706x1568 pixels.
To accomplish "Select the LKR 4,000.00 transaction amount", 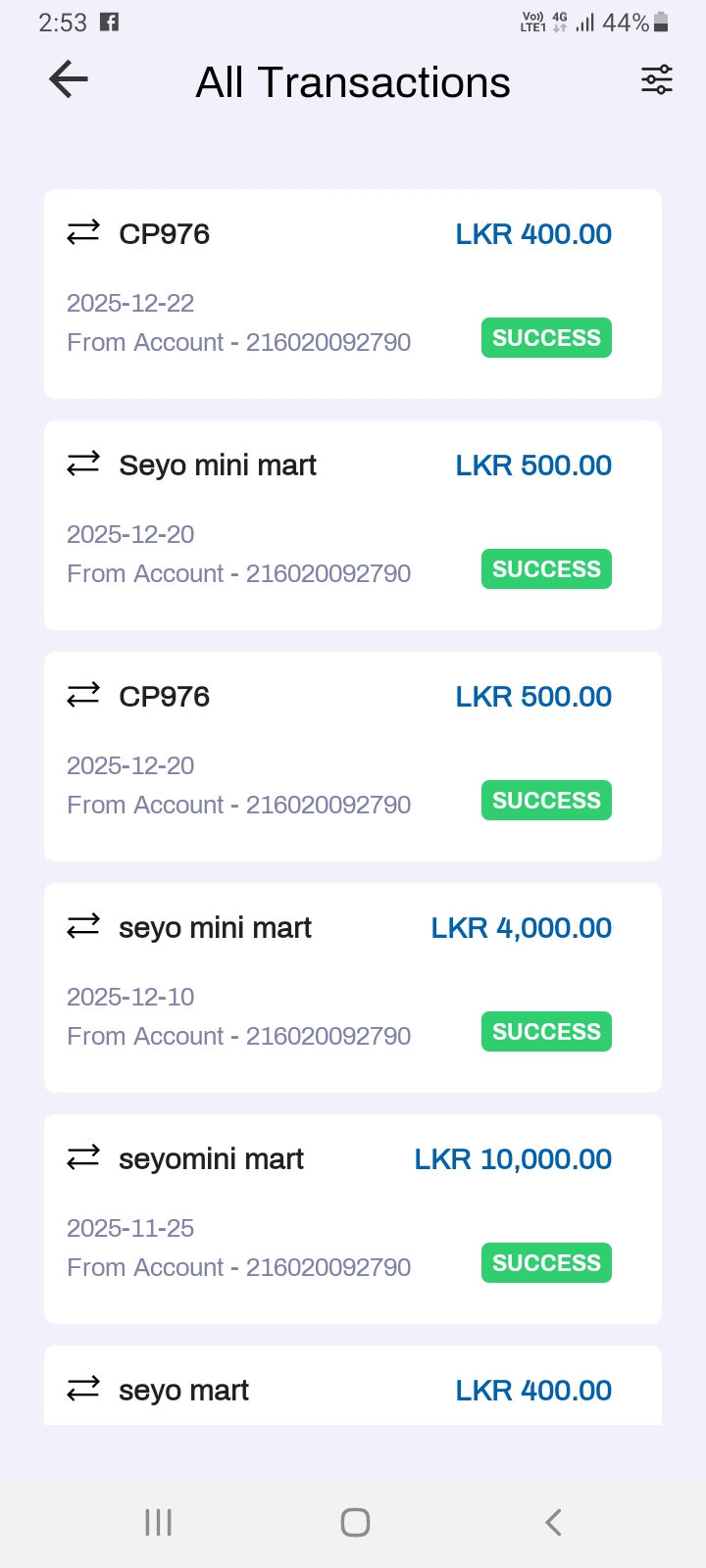I will pyautogui.click(x=521, y=928).
